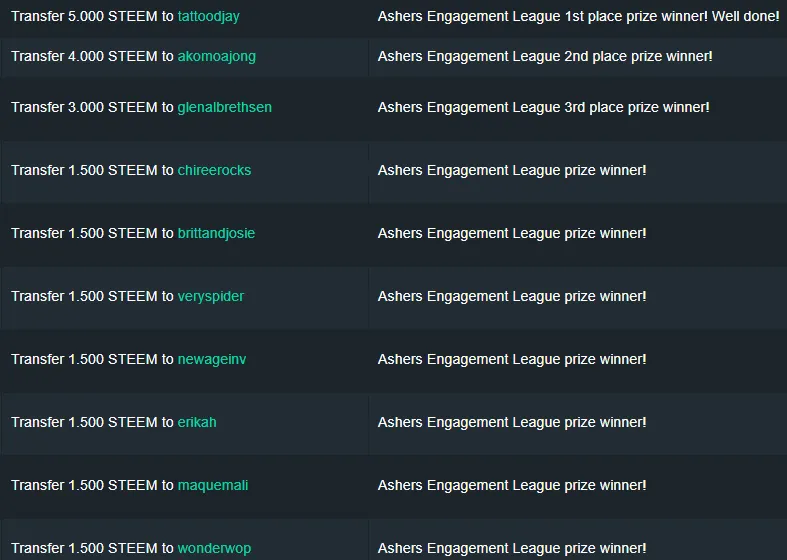Go to brittandjosie's profile
Viewport: 787px width, 560px height.
click(216, 234)
